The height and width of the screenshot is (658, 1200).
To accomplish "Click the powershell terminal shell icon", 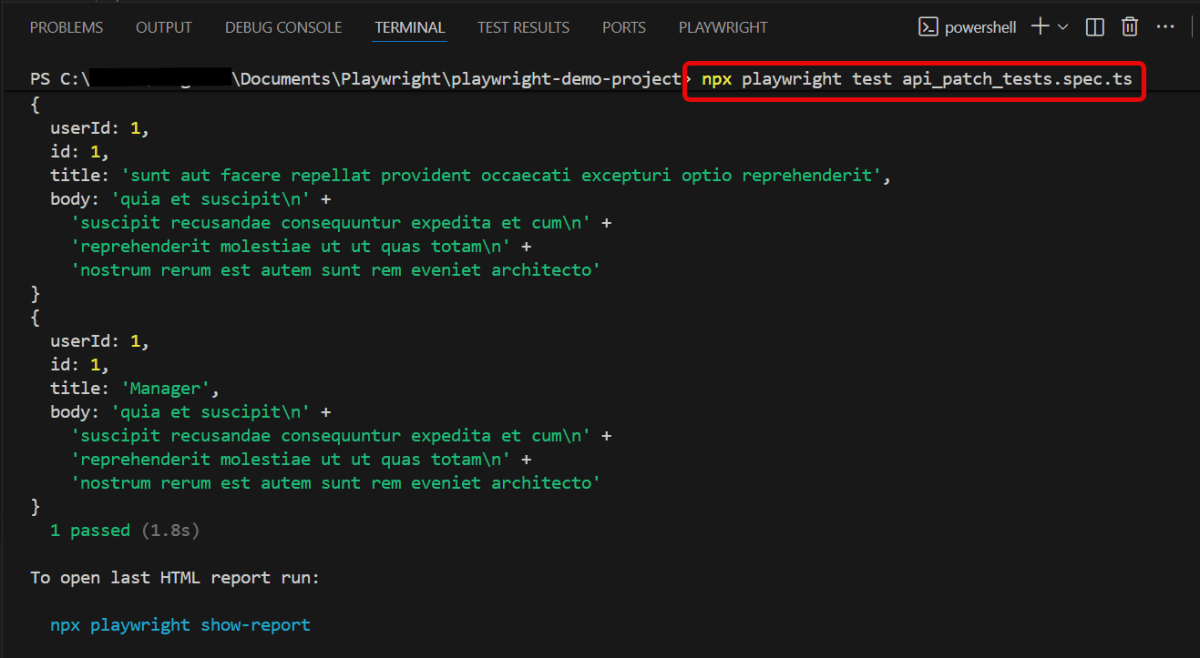I will click(x=929, y=27).
